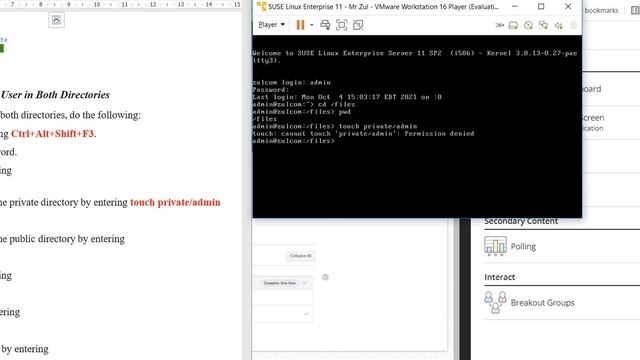The height and width of the screenshot is (360, 640).
Task: Click the double-arrow show devices icon in VMware
Action: 500,25
